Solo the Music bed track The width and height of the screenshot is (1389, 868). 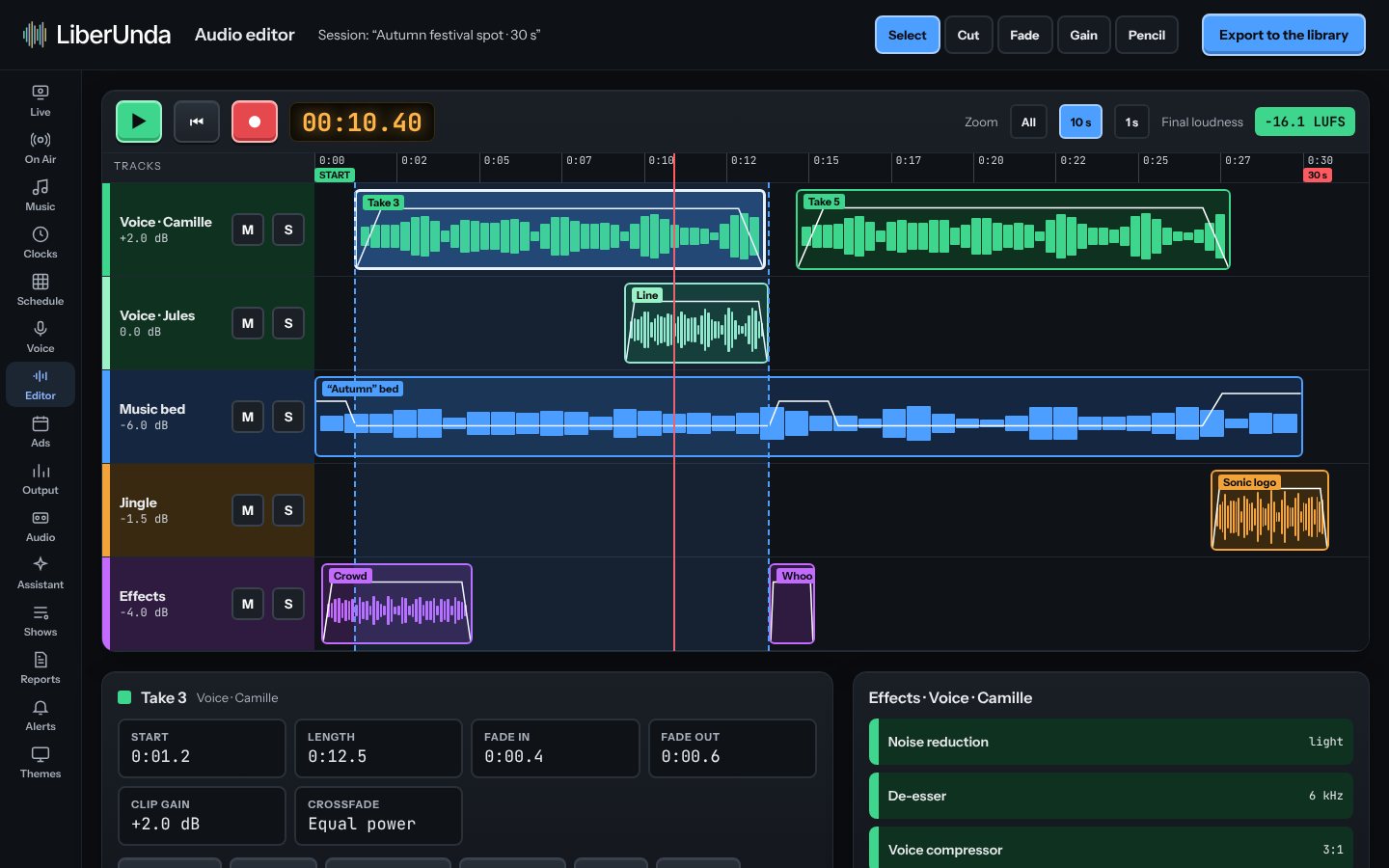(288, 417)
